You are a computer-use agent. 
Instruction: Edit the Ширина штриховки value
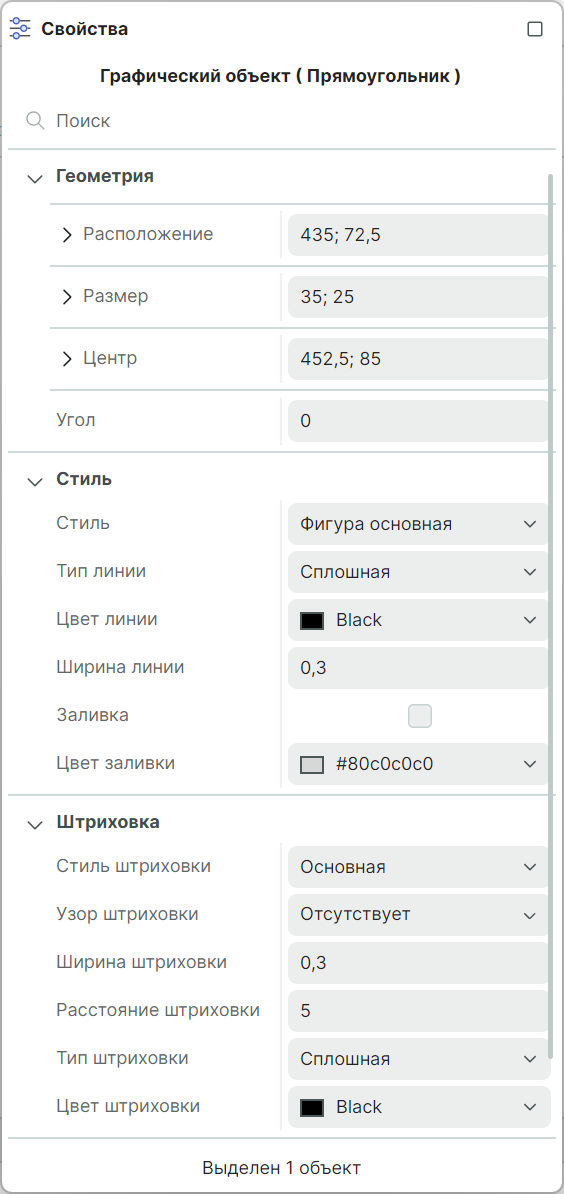419,963
